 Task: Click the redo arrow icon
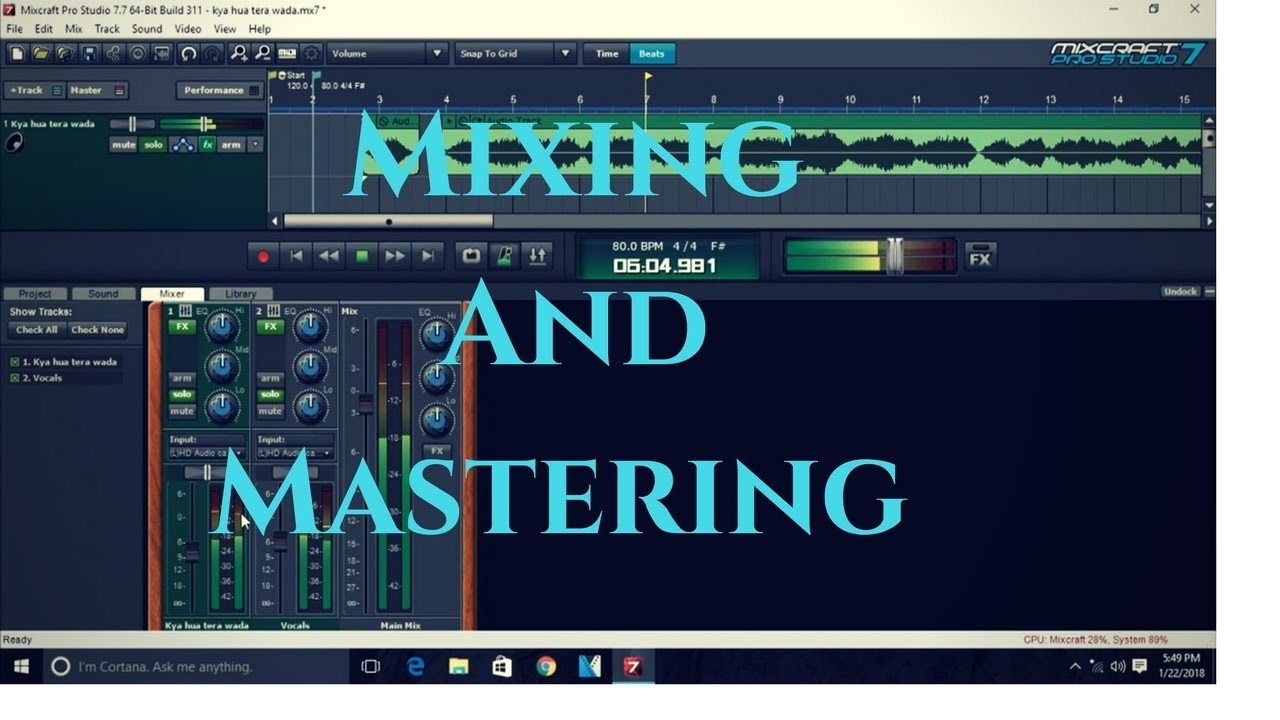point(212,54)
